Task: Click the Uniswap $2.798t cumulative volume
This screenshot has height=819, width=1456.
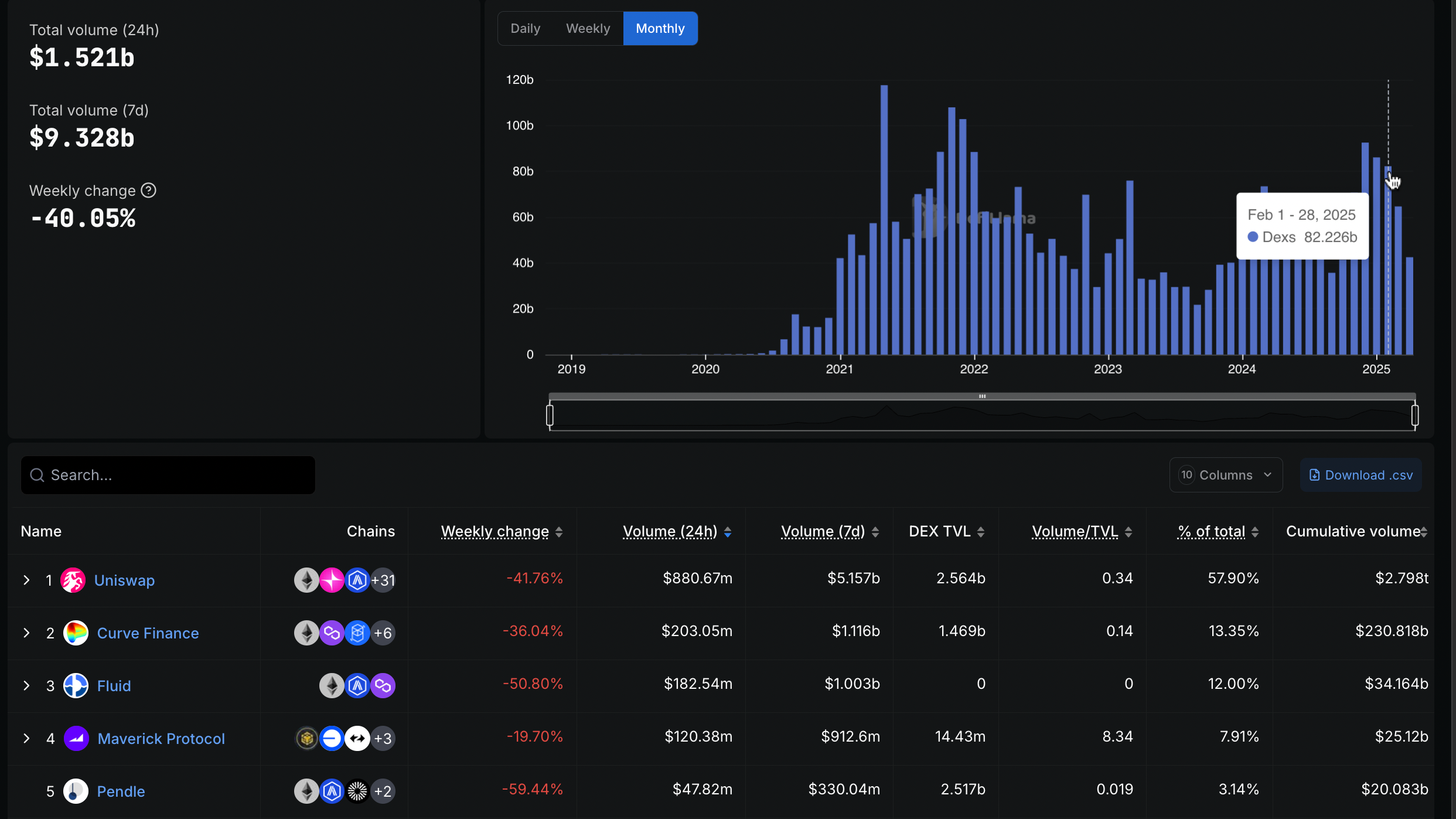Action: click(1402, 578)
